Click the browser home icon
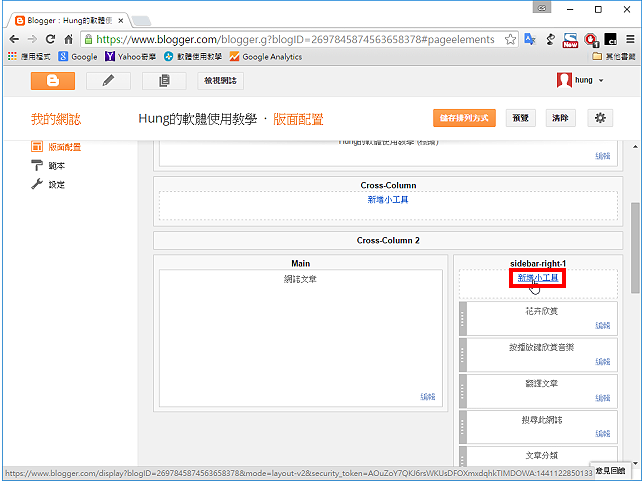Viewport: 643px width, 483px height. click(x=68, y=39)
